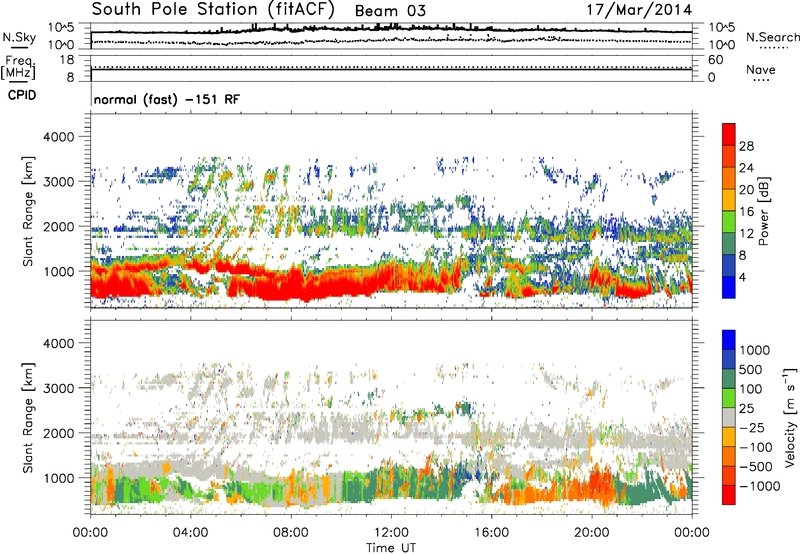The image size is (800, 554).
Task: Select the "Freq. [MHz]" axis label
Action: point(18,68)
